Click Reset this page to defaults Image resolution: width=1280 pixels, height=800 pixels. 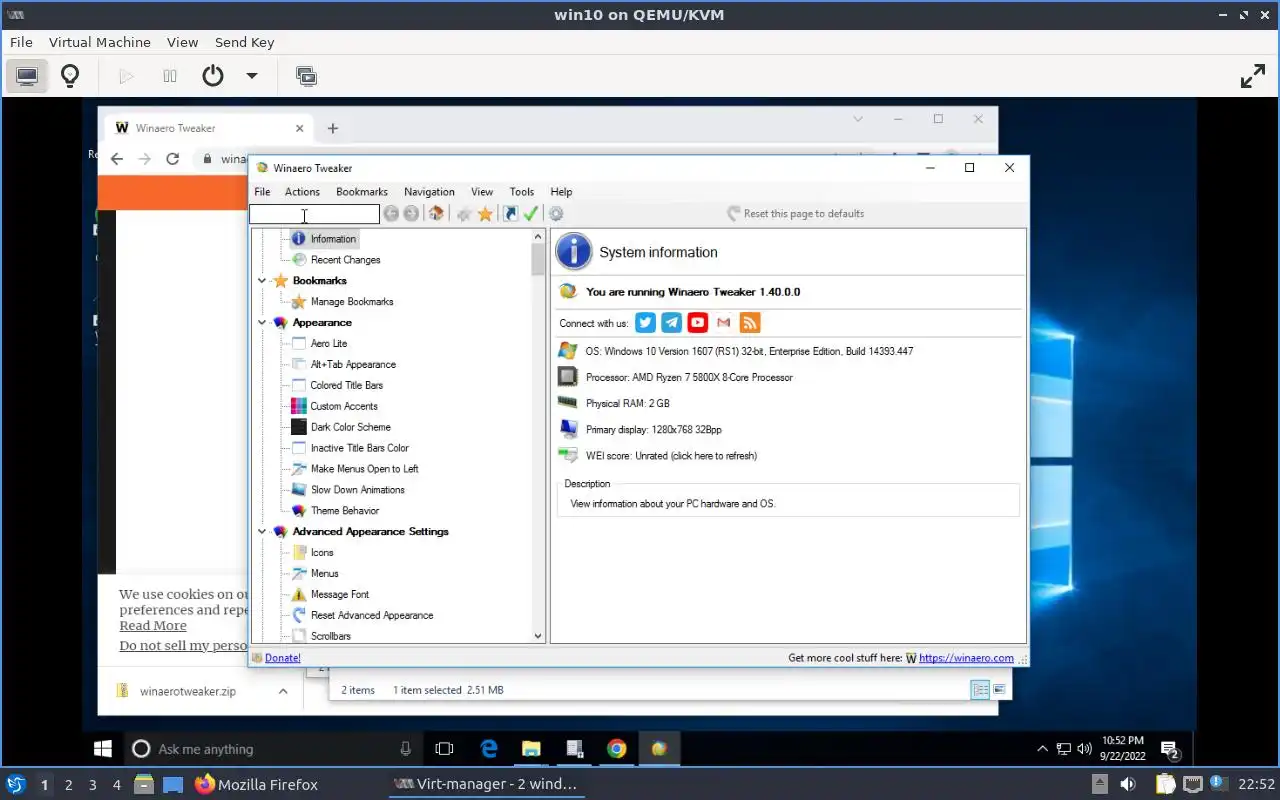point(795,214)
